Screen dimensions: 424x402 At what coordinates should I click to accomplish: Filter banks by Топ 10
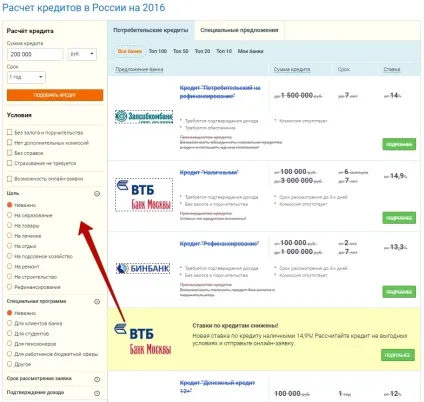point(224,51)
